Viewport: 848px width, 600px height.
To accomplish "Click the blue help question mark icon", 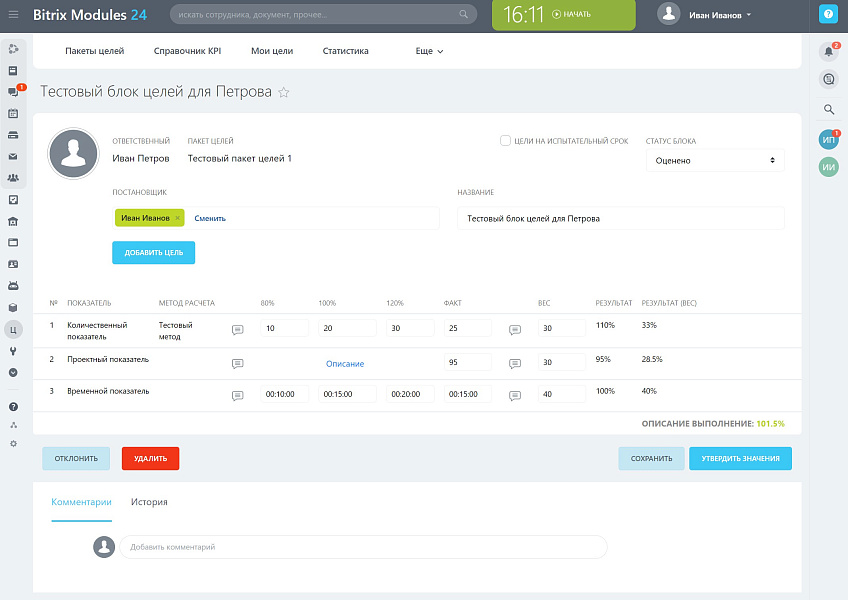I will click(827, 14).
